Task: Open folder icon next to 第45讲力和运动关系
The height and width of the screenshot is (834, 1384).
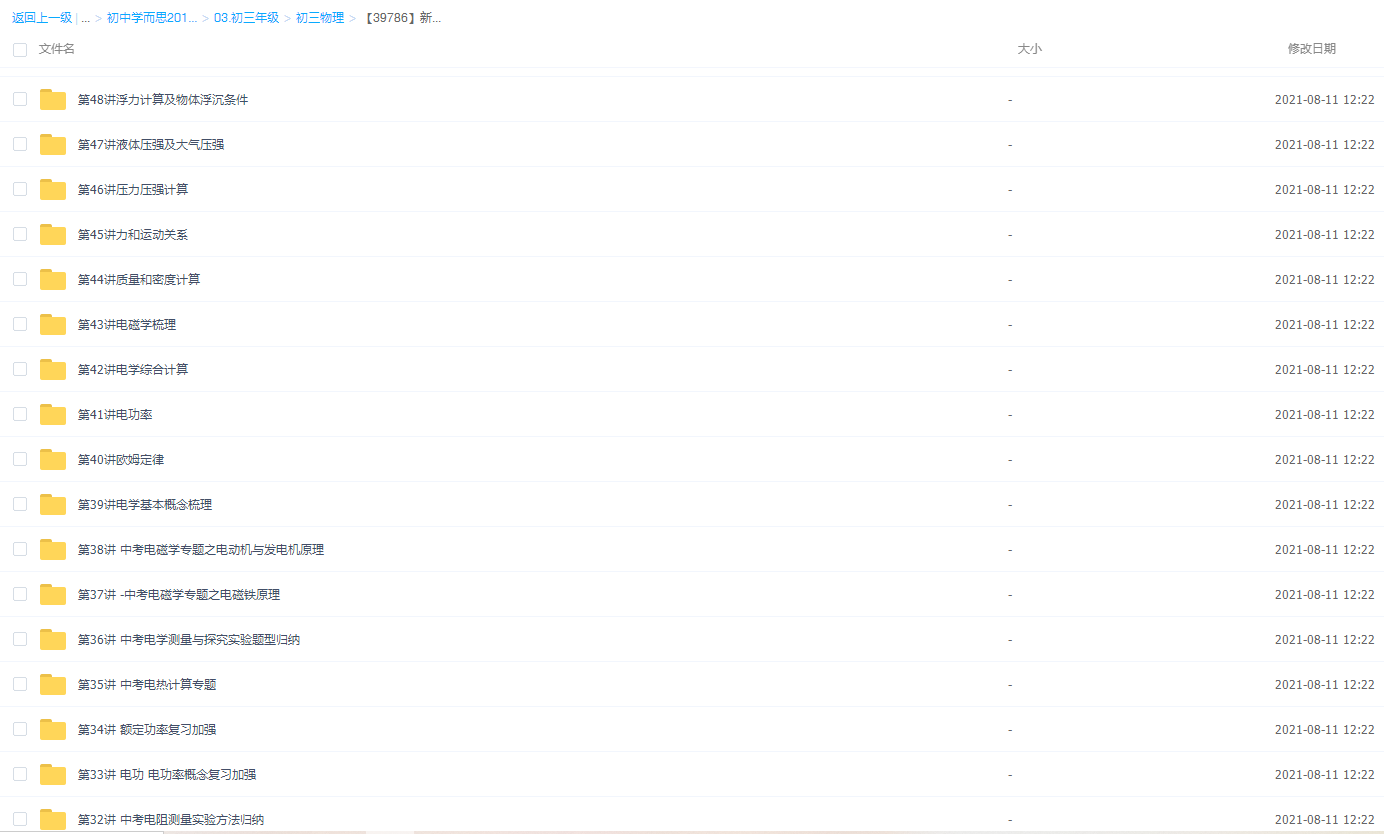Action: pyautogui.click(x=53, y=234)
